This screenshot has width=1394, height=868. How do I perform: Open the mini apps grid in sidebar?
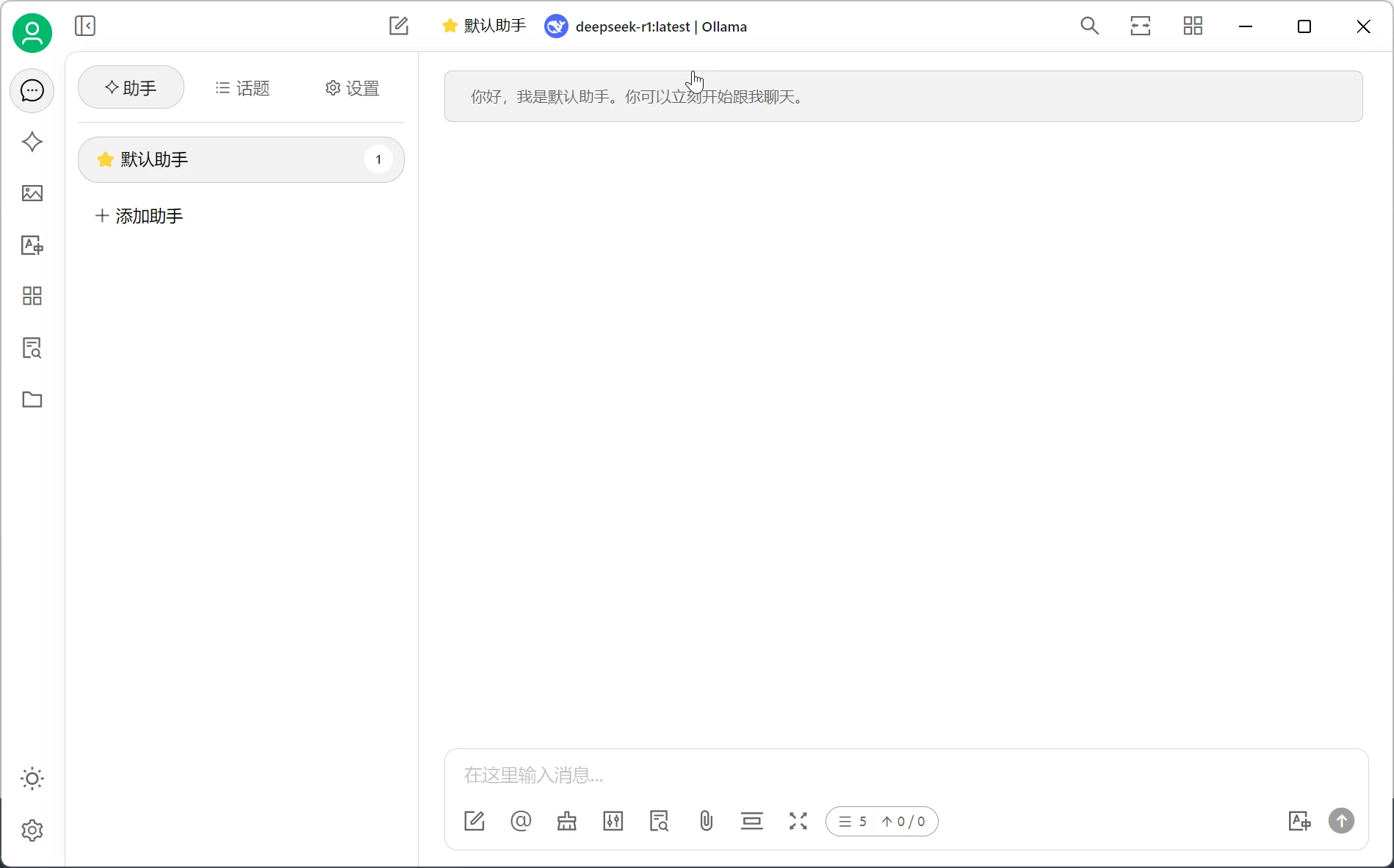pos(32,296)
